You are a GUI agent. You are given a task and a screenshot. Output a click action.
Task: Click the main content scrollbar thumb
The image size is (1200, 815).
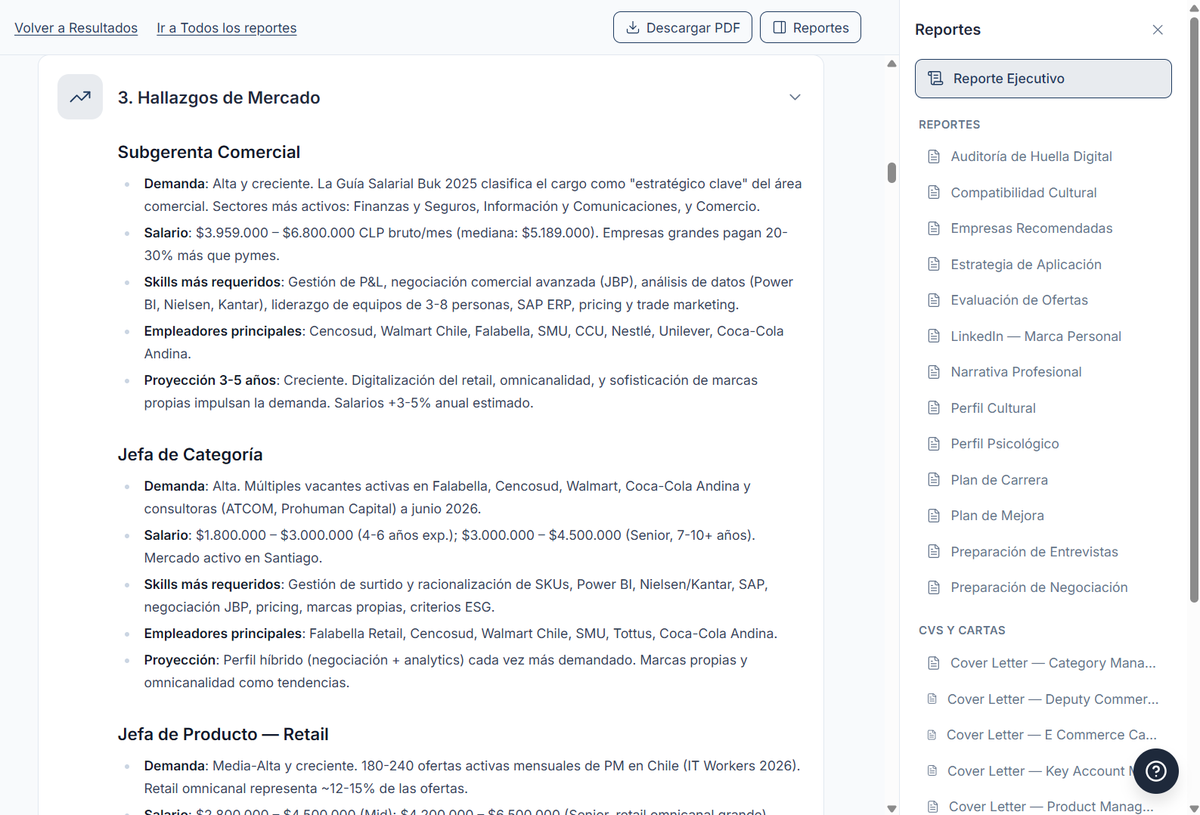892,172
